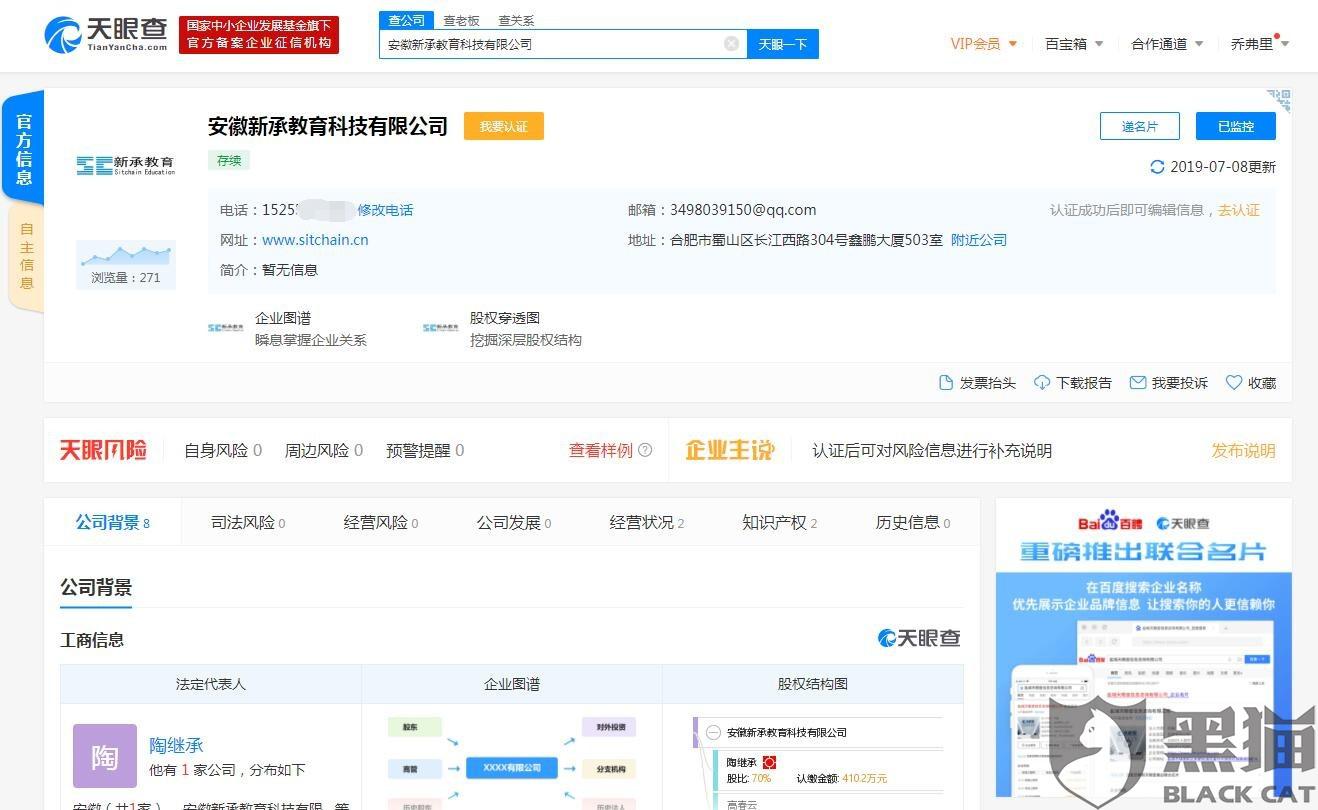The height and width of the screenshot is (810, 1318).
Task: Click the question mark icon by 查看样例
Action: point(645,450)
